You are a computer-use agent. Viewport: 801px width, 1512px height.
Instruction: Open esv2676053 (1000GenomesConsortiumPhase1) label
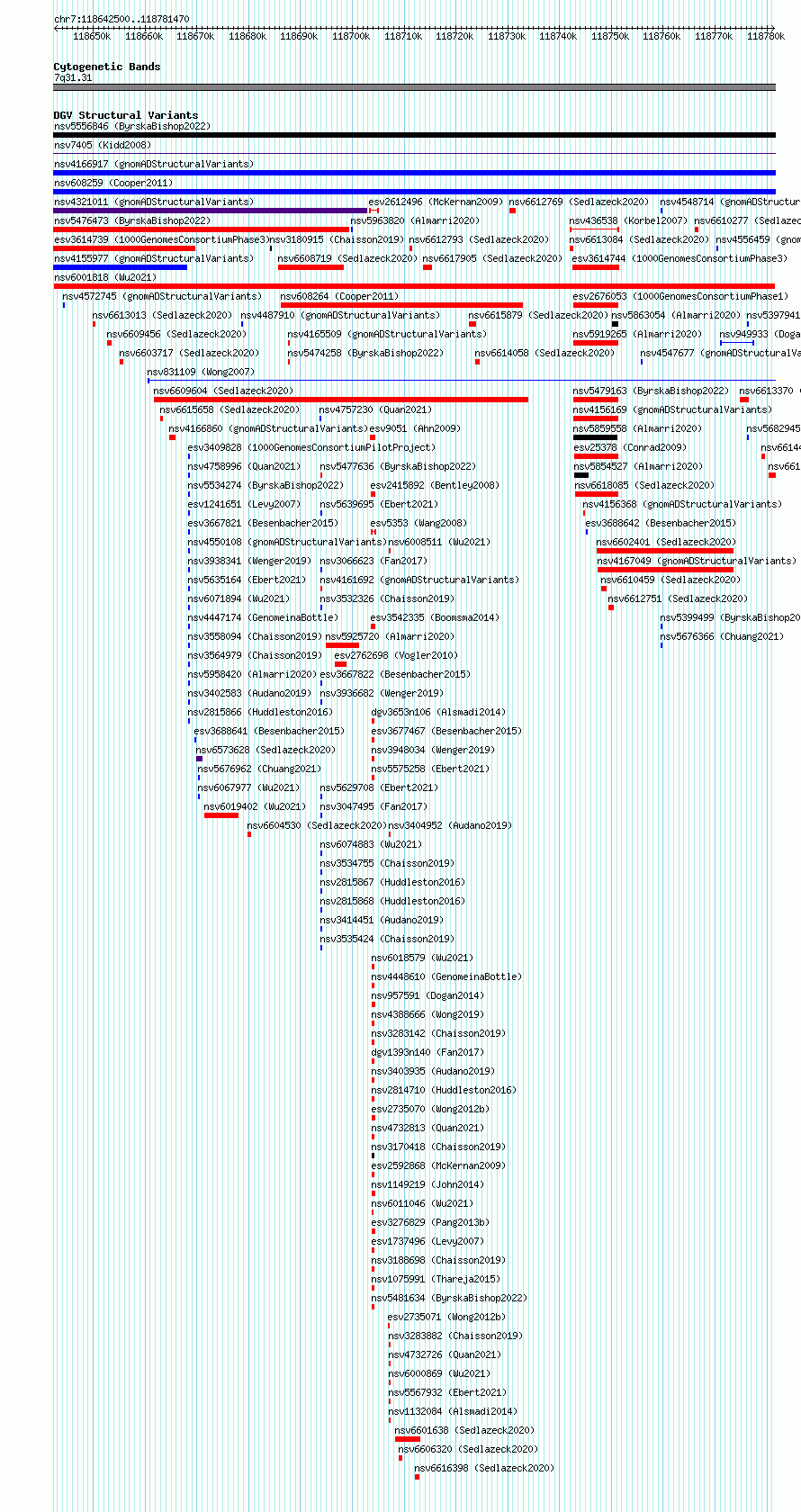click(x=679, y=296)
